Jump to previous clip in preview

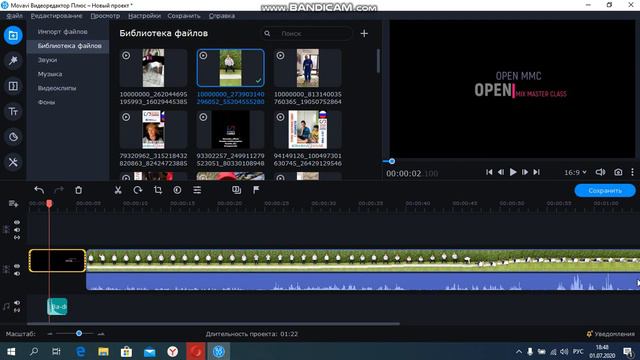489,172
